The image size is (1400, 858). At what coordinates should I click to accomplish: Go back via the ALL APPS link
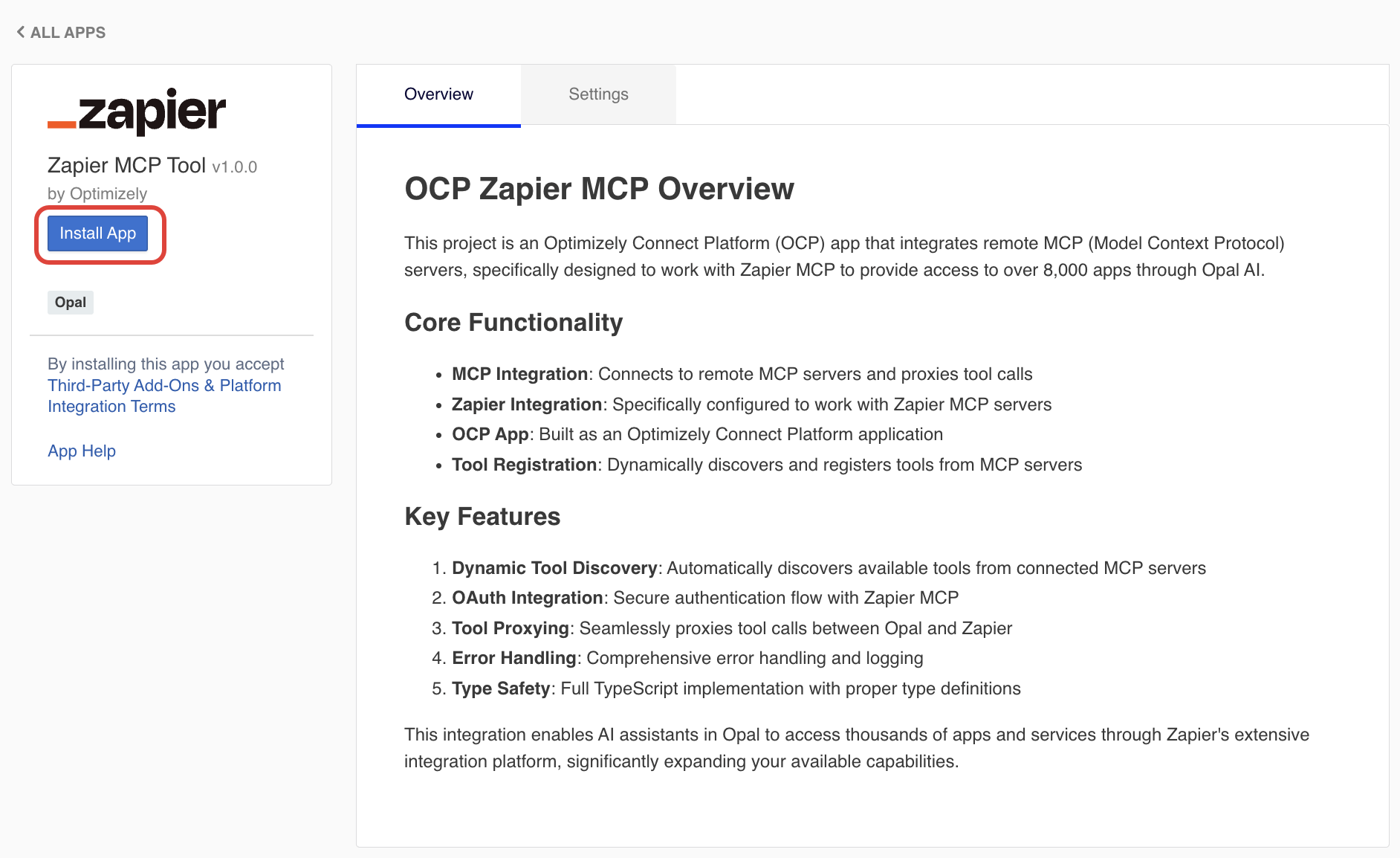[68, 33]
